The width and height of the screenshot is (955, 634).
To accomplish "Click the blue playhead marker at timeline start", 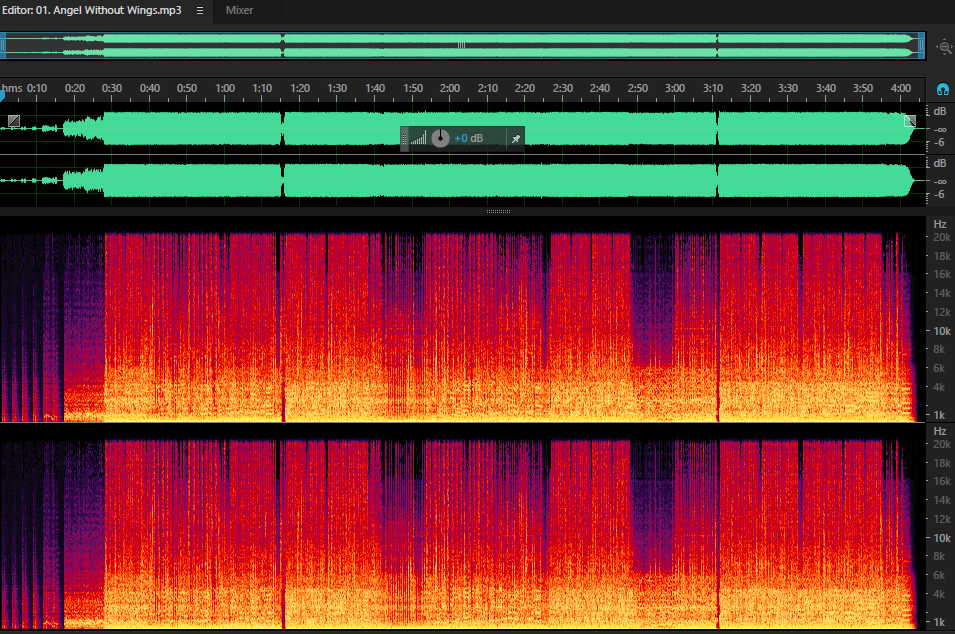I will pyautogui.click(x=2, y=94).
